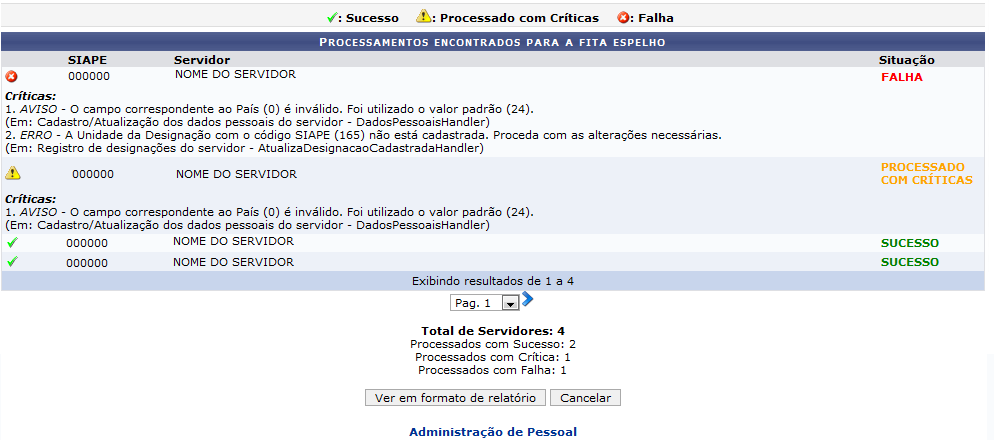Click the red failure icon in first row
Image resolution: width=994 pixels, height=440 pixels.
(11, 77)
